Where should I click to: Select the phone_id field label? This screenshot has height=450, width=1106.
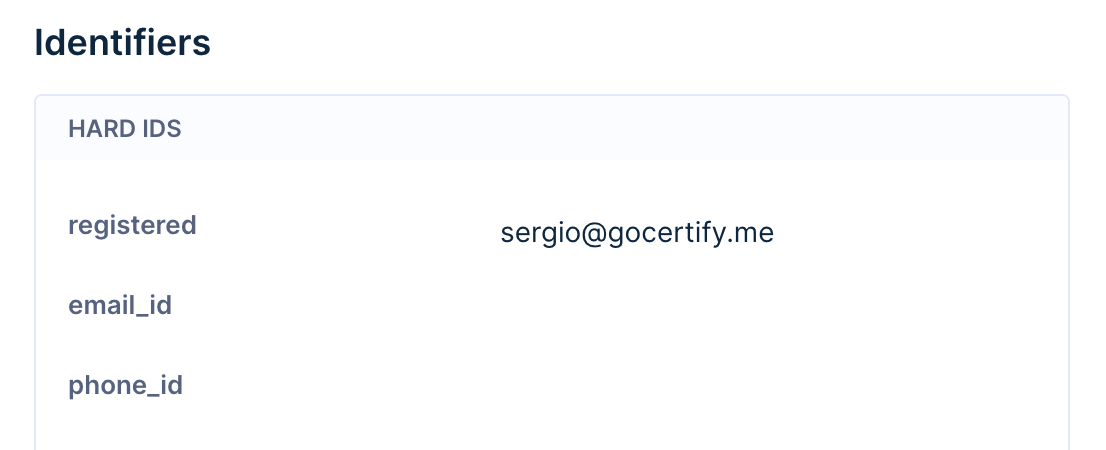pos(126,386)
